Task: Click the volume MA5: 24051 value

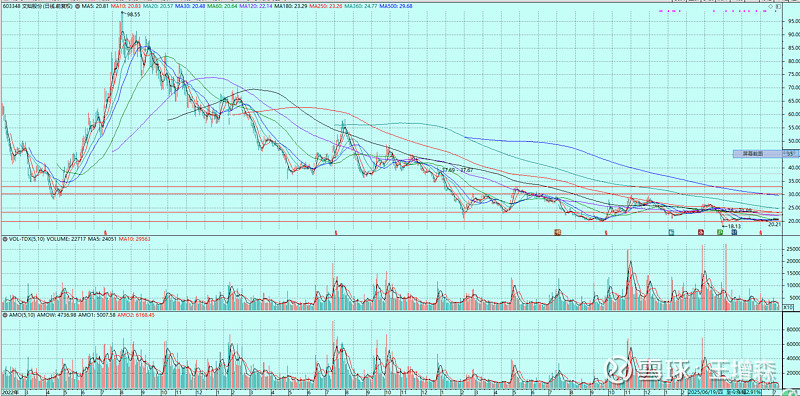Action: (102, 239)
